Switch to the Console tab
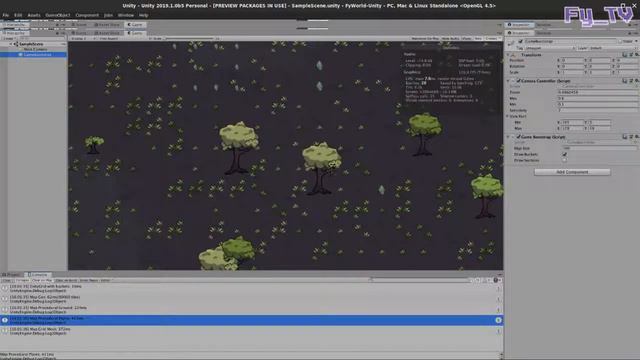The image size is (640, 360). point(38,275)
